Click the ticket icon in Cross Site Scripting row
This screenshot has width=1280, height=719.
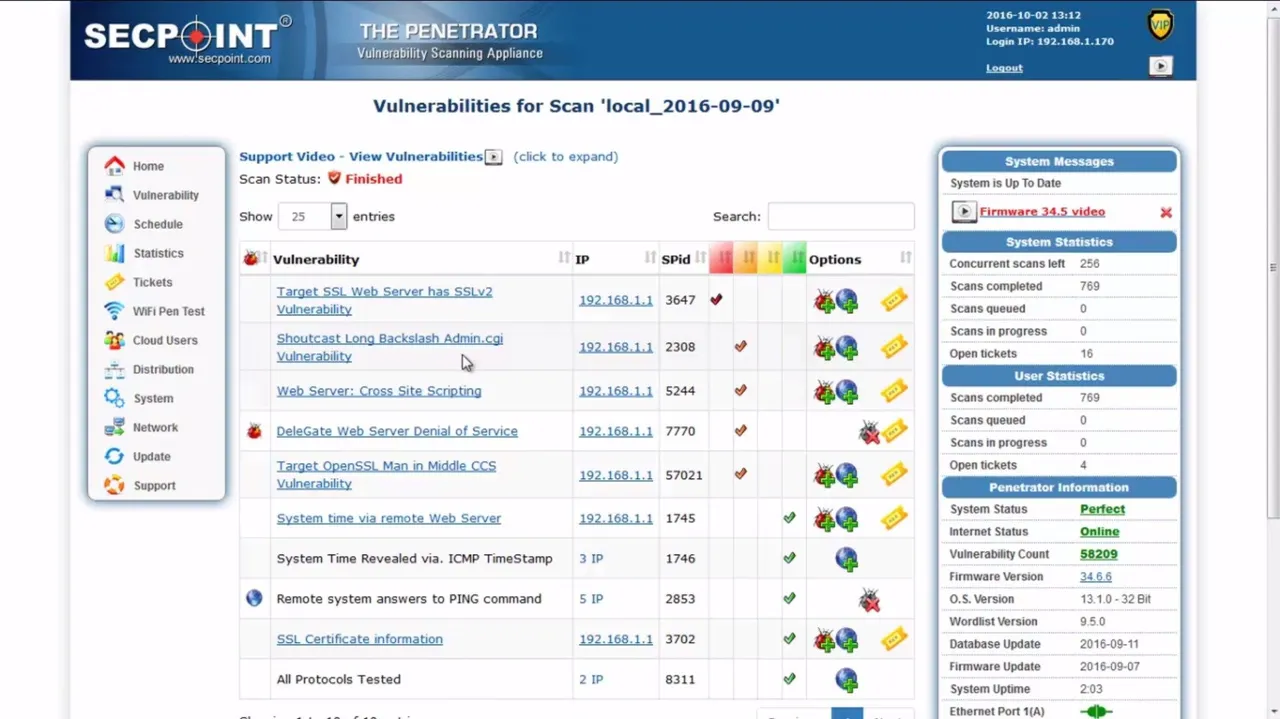(x=894, y=390)
